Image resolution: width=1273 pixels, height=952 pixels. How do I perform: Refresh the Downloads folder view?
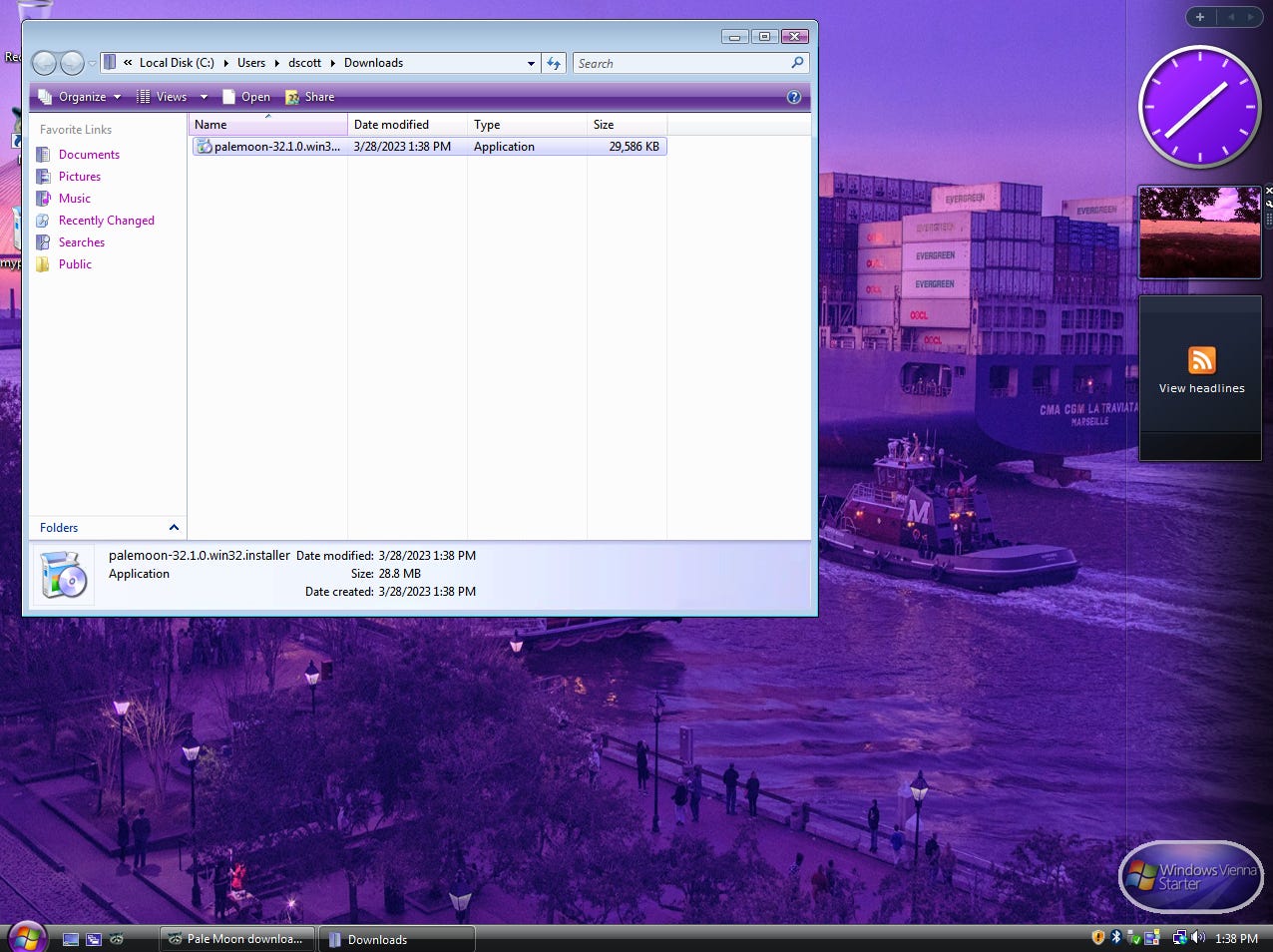point(554,63)
